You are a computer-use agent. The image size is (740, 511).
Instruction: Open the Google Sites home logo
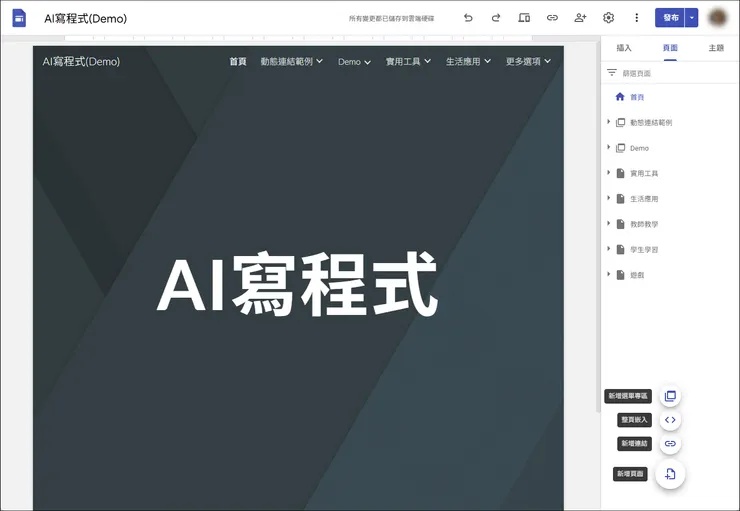click(19, 18)
